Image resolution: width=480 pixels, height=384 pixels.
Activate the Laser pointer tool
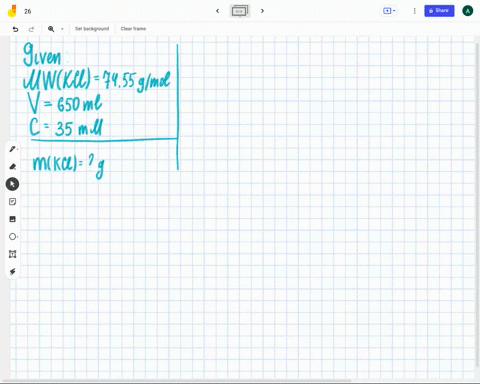pyautogui.click(x=13, y=271)
